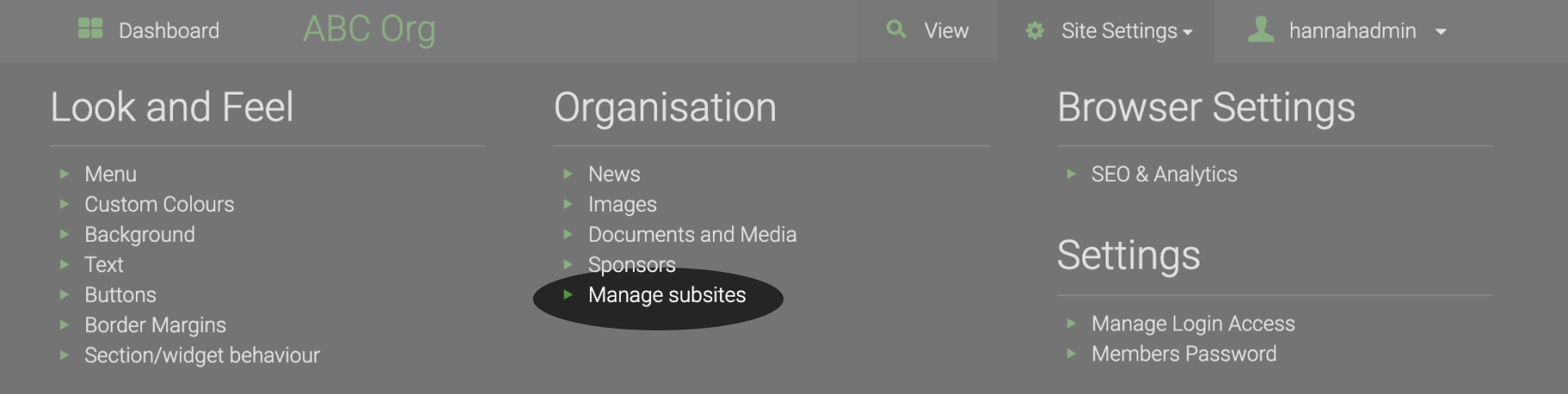Click the Settings section heading
The image size is (1568, 394).
click(x=1129, y=255)
